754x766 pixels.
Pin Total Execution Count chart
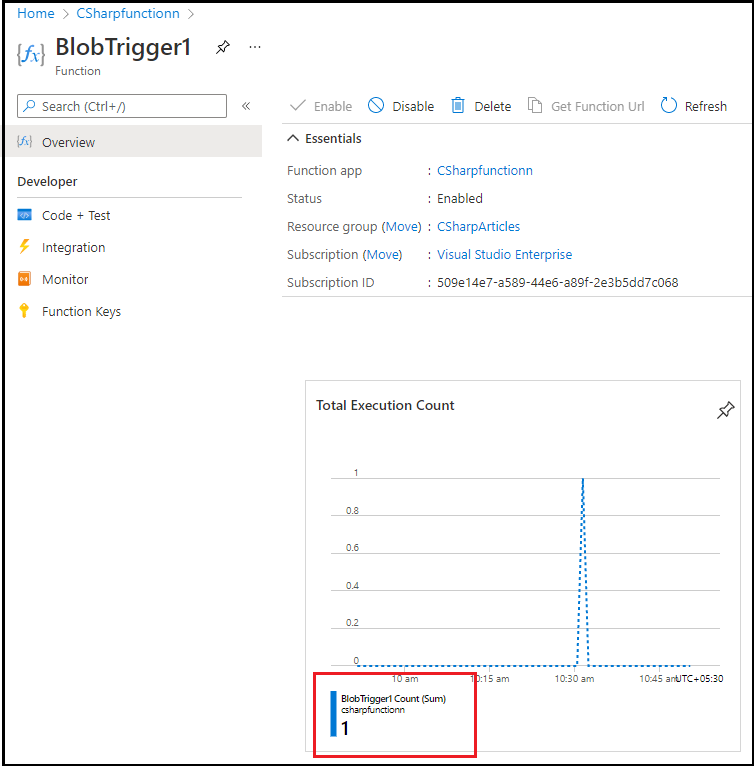(x=725, y=410)
